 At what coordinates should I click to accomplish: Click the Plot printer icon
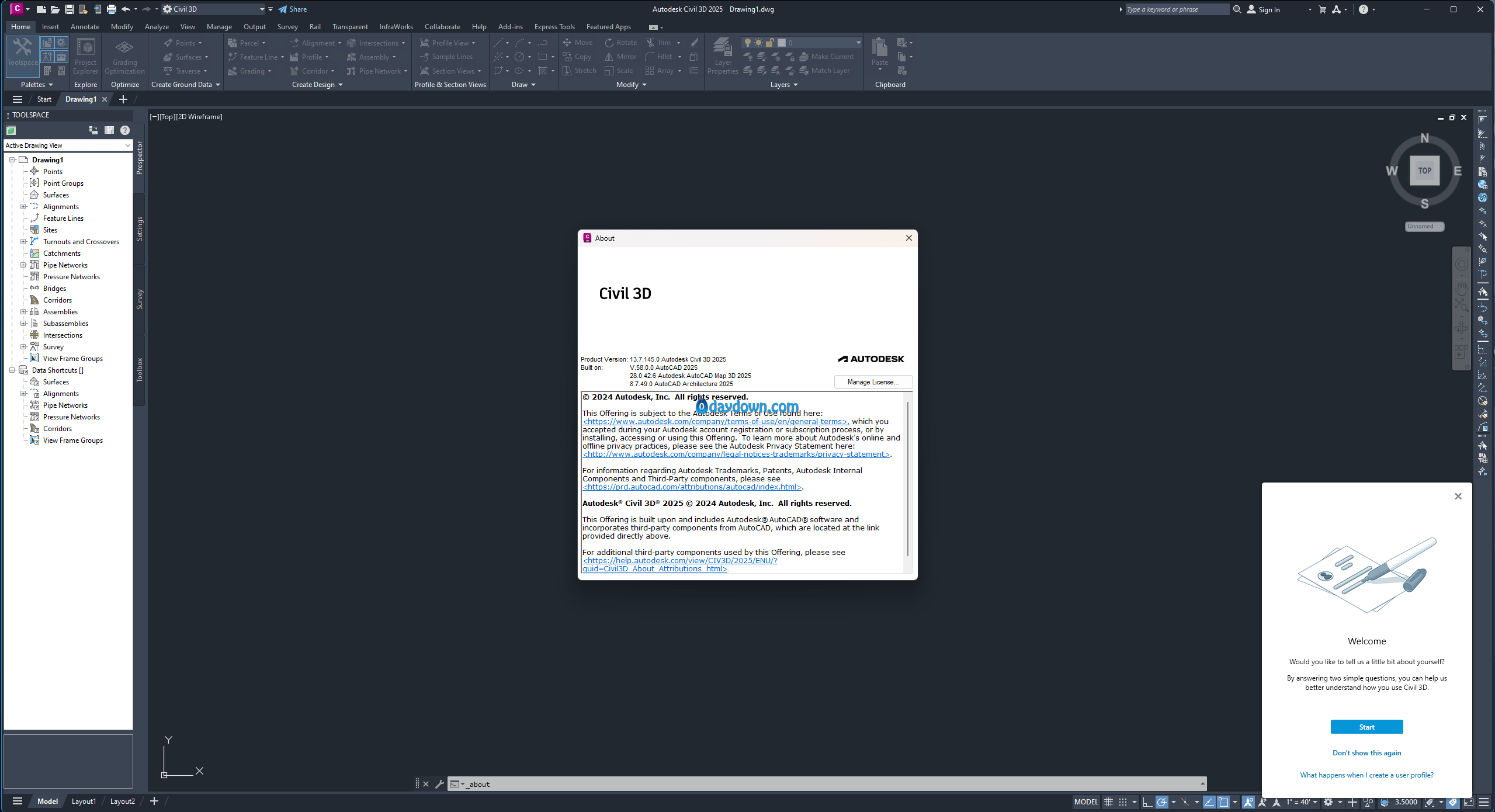111,9
